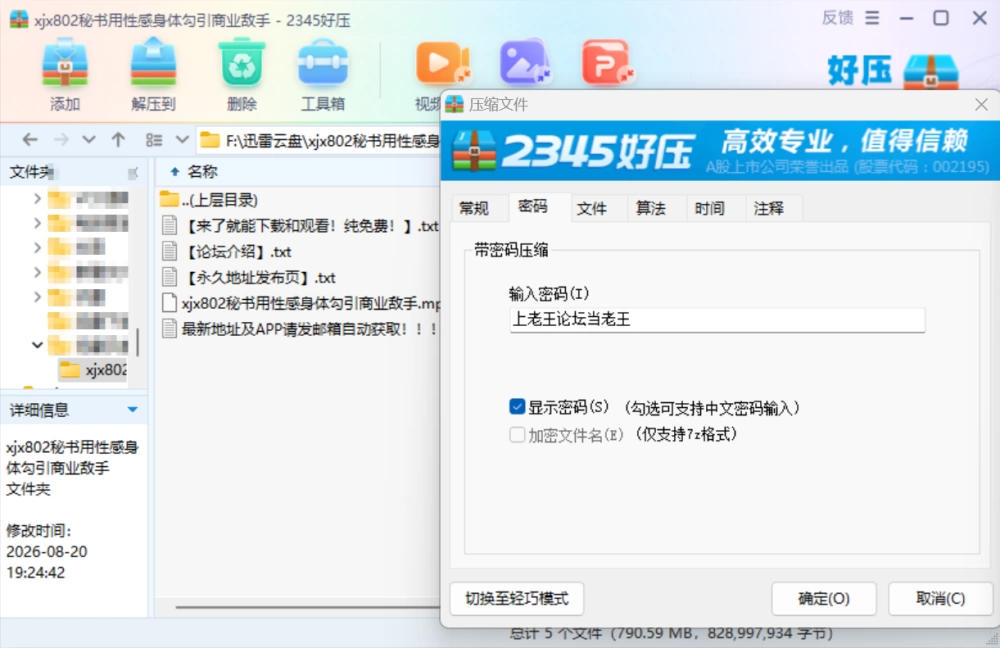1000x648 pixels.
Task: Toggle the 加密文件名 checkbox
Action: click(x=517, y=435)
